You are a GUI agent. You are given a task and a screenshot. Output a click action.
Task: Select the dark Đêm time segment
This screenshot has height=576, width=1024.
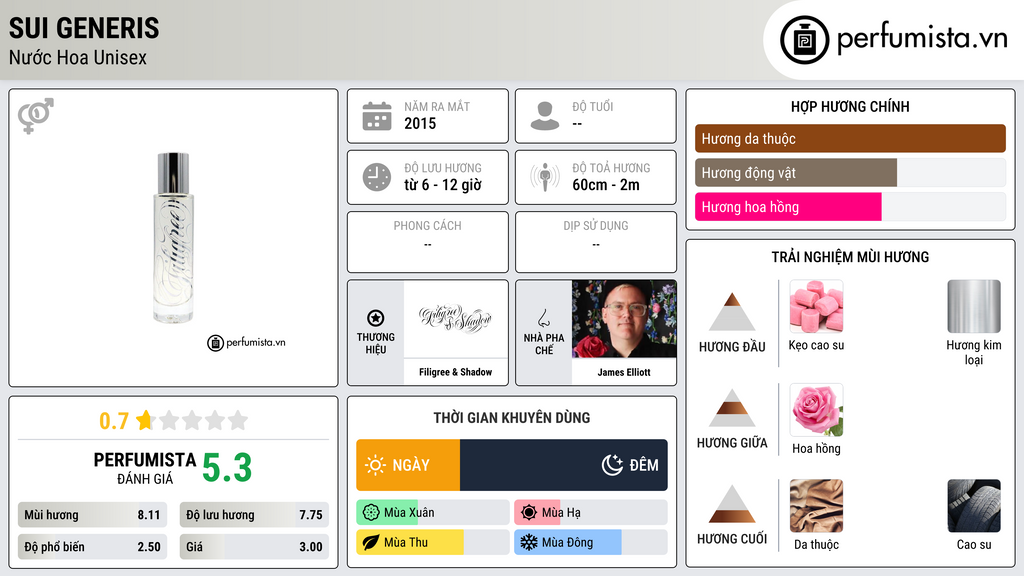coord(564,465)
